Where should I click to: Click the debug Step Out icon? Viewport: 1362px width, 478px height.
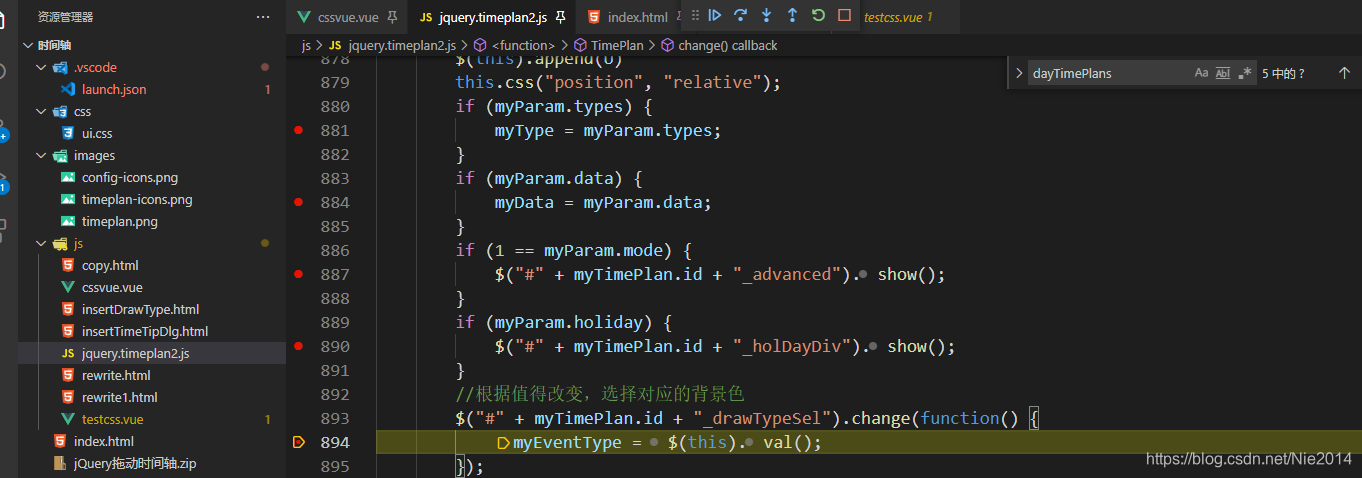click(x=793, y=15)
